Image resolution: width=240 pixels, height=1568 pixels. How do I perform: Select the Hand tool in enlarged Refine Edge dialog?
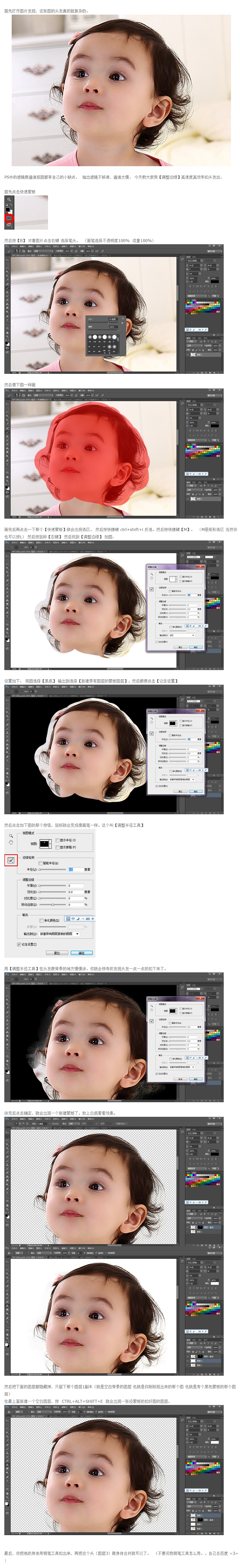click(11, 842)
